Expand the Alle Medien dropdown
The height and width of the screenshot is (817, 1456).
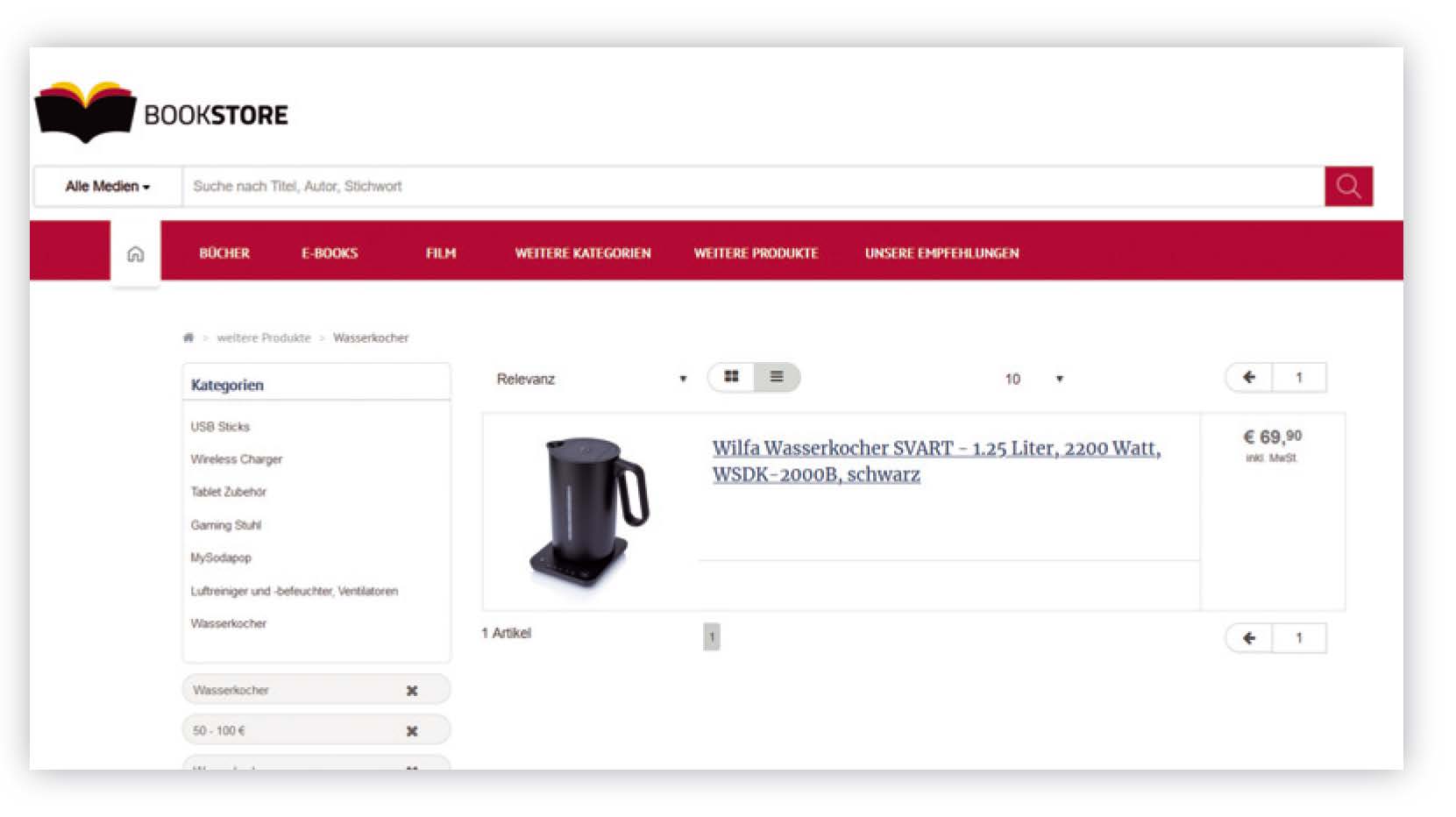tap(107, 187)
